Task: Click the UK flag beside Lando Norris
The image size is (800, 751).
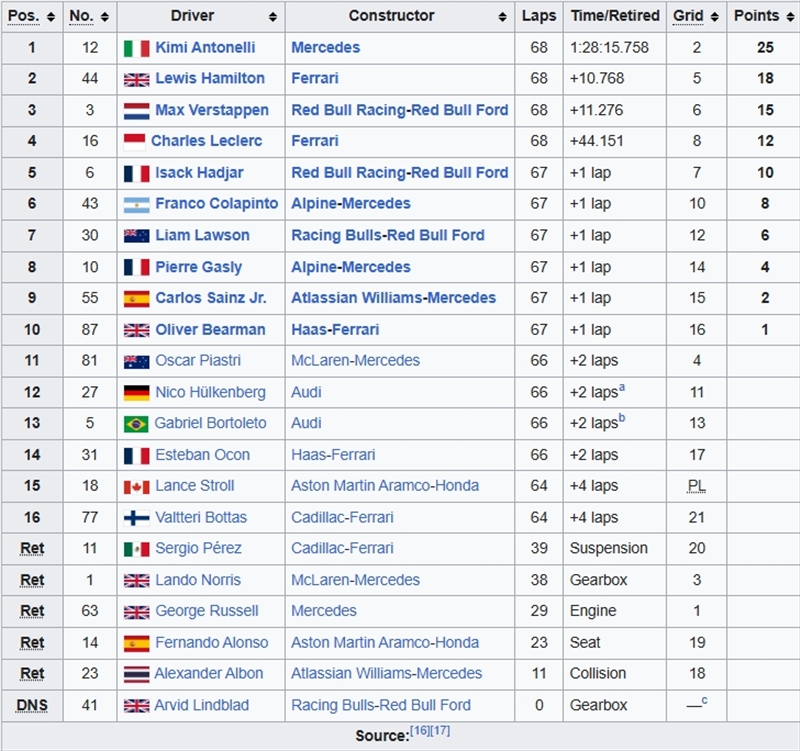Action: pos(137,581)
